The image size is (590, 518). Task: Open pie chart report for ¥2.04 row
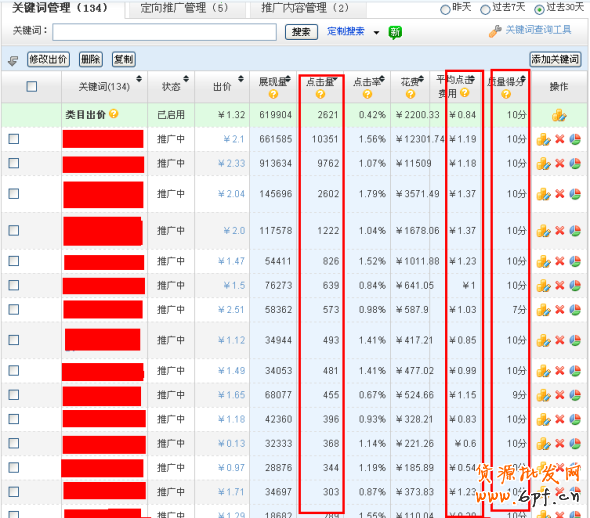click(x=575, y=194)
